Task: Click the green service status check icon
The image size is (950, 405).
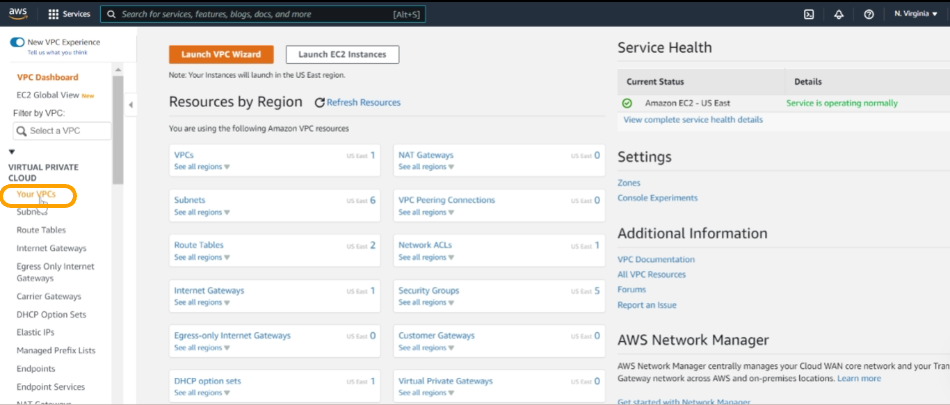Action: [x=627, y=103]
